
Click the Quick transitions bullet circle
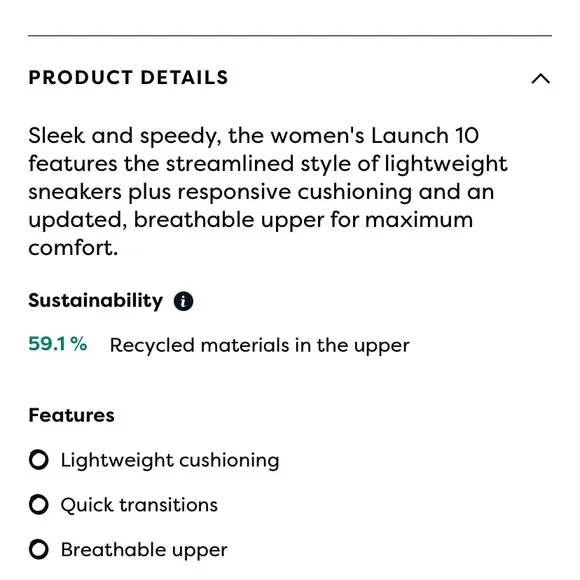39,505
